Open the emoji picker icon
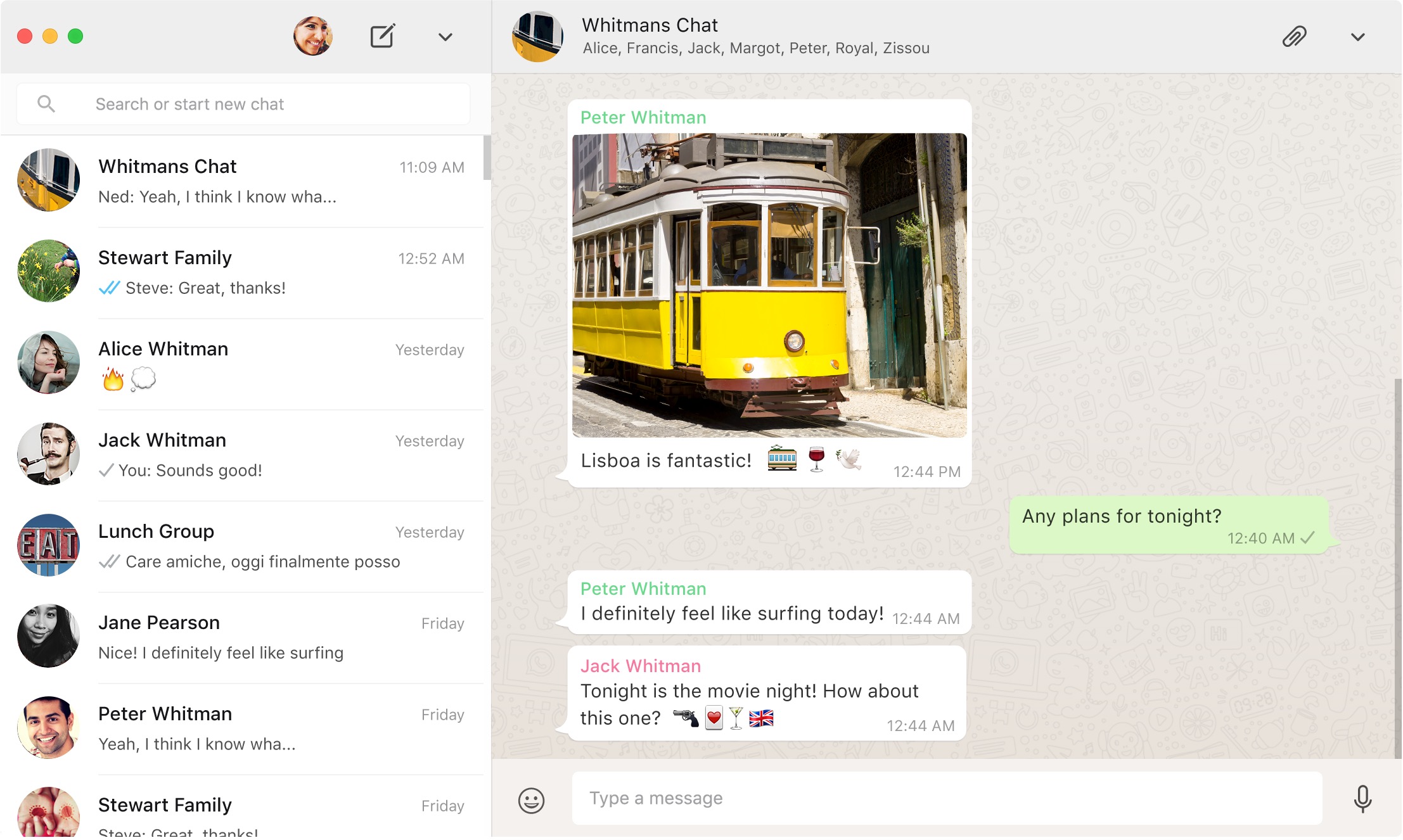Viewport: 1403px width, 840px height. [531, 800]
